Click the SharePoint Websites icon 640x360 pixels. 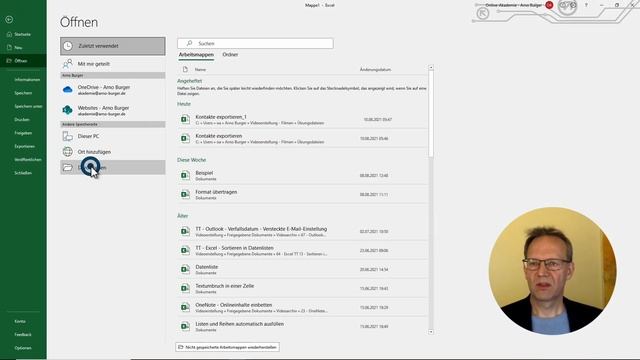(67, 110)
